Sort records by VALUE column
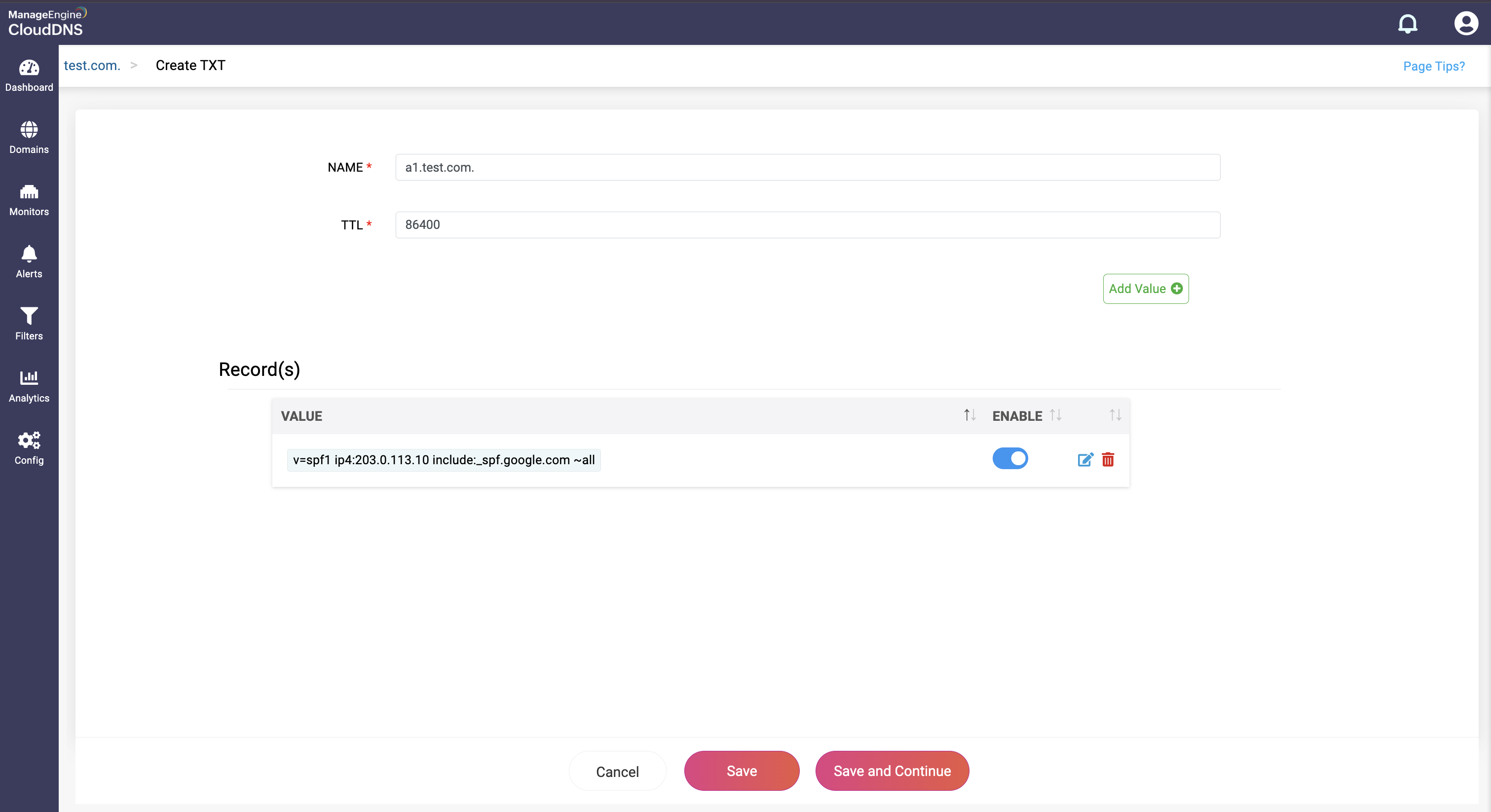 (x=969, y=415)
